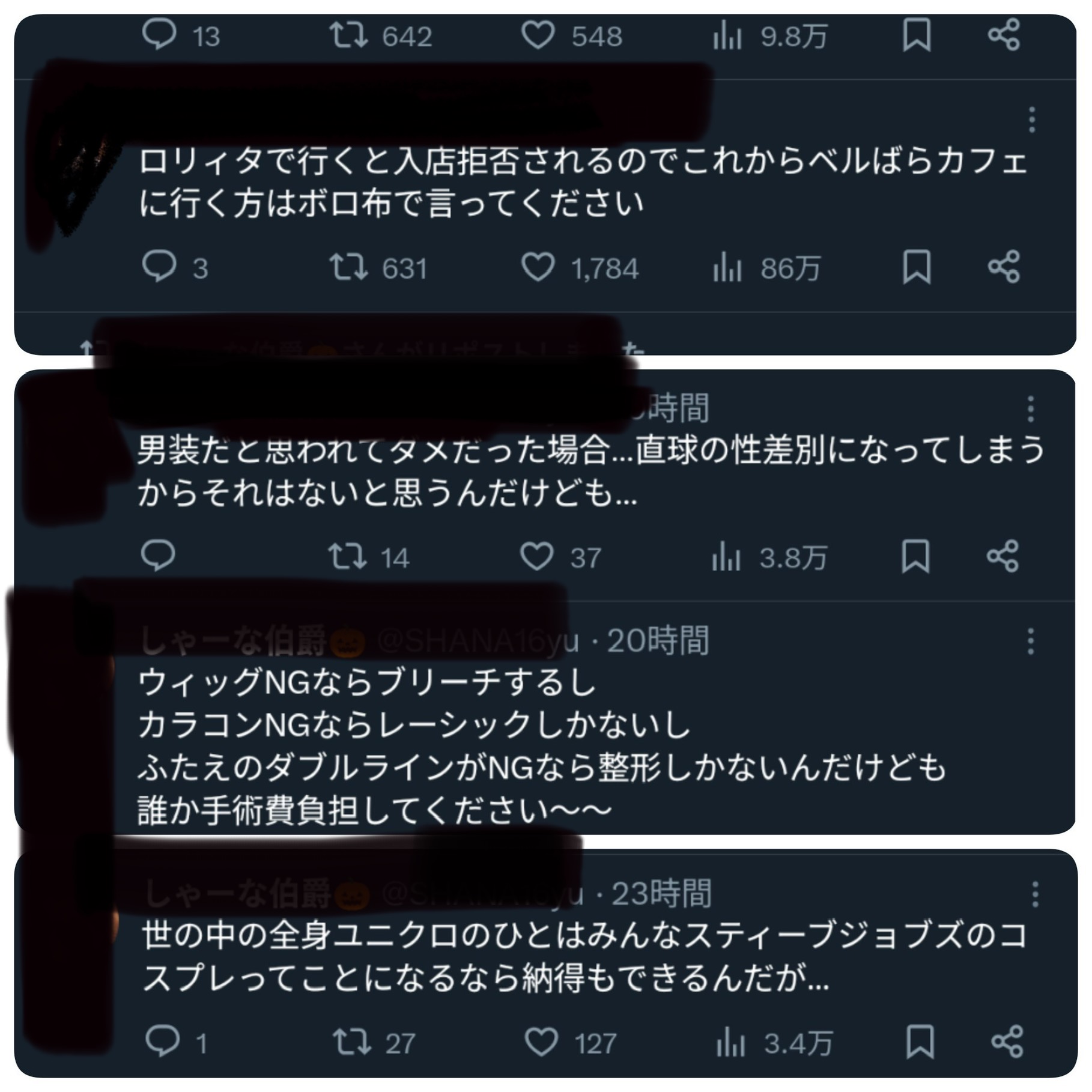1092x1092 pixels.
Task: Open the 23時間 timestamp of the tweet
Action: pos(661,894)
